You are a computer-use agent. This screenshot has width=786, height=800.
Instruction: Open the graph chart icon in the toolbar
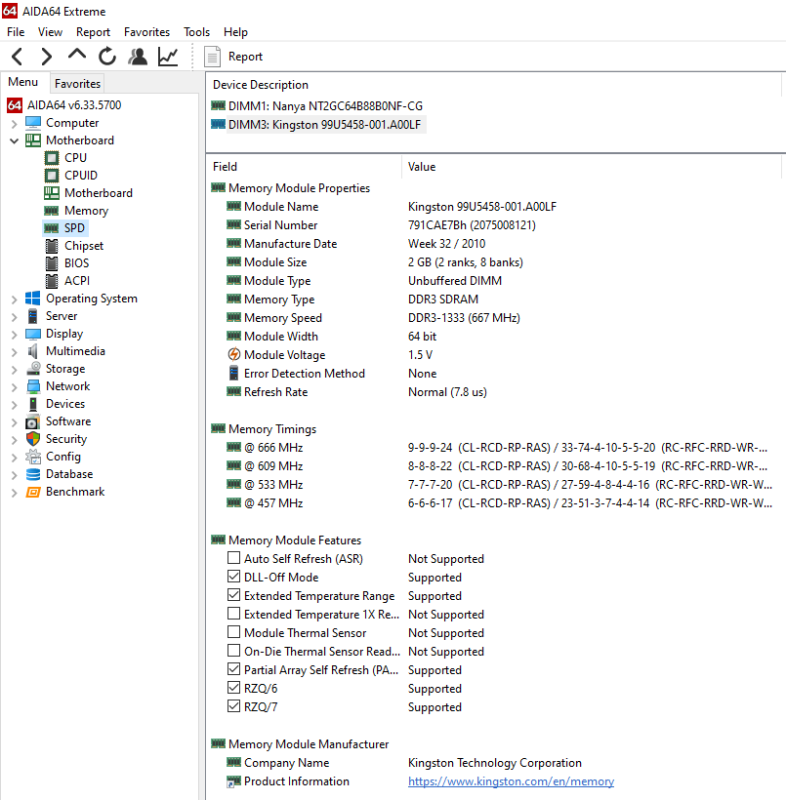(168, 57)
